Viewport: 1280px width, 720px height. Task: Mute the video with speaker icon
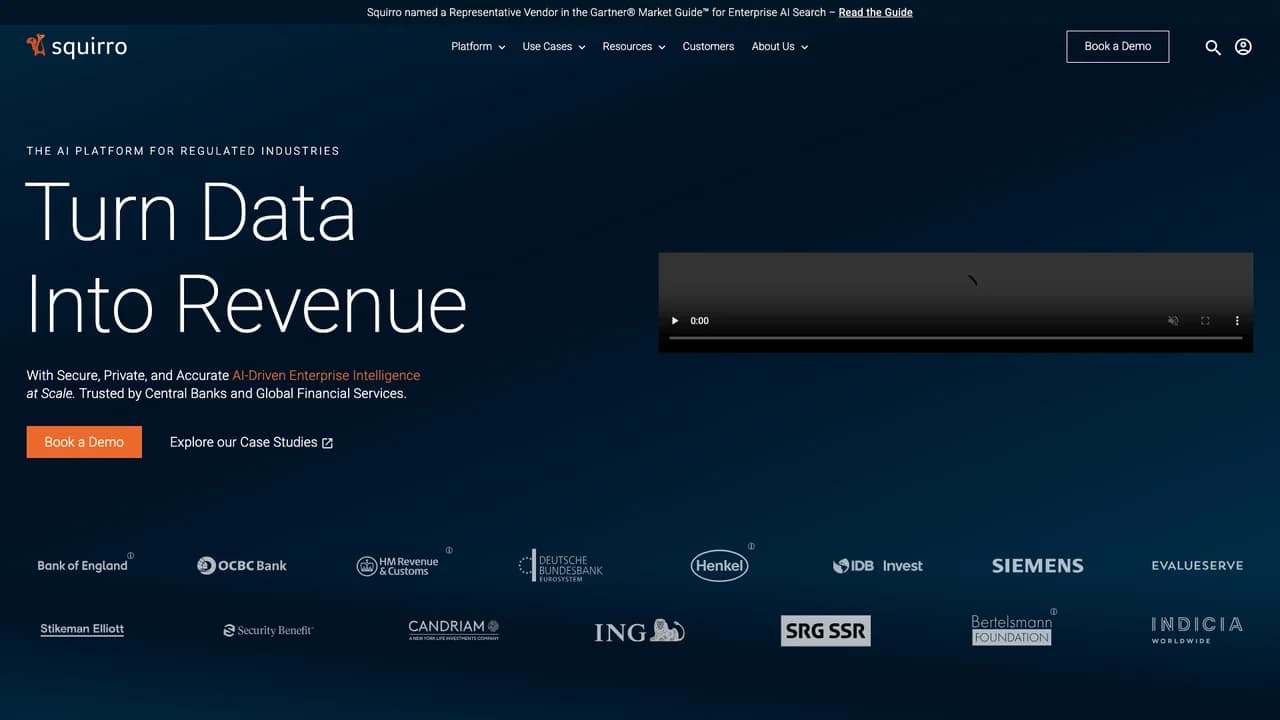[x=1173, y=321]
